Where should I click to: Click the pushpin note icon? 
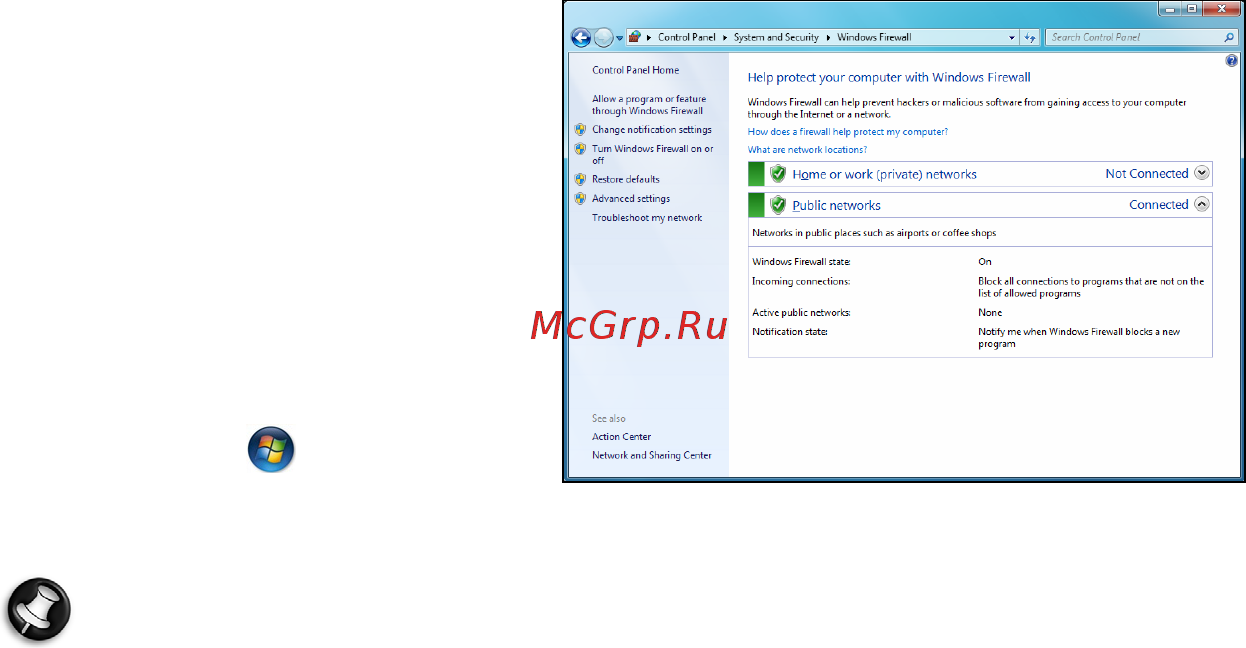(39, 608)
